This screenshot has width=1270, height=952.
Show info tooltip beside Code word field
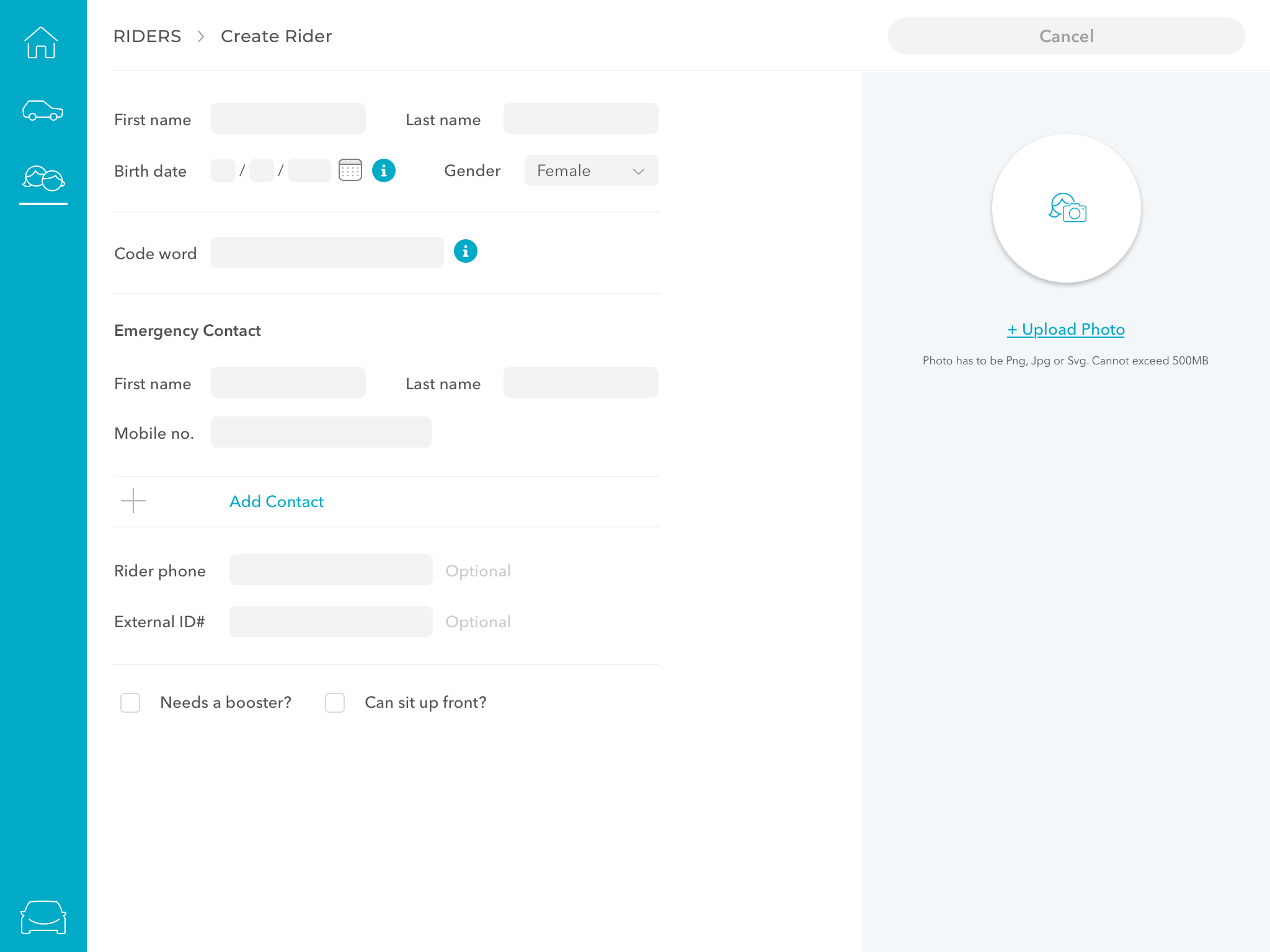466,252
